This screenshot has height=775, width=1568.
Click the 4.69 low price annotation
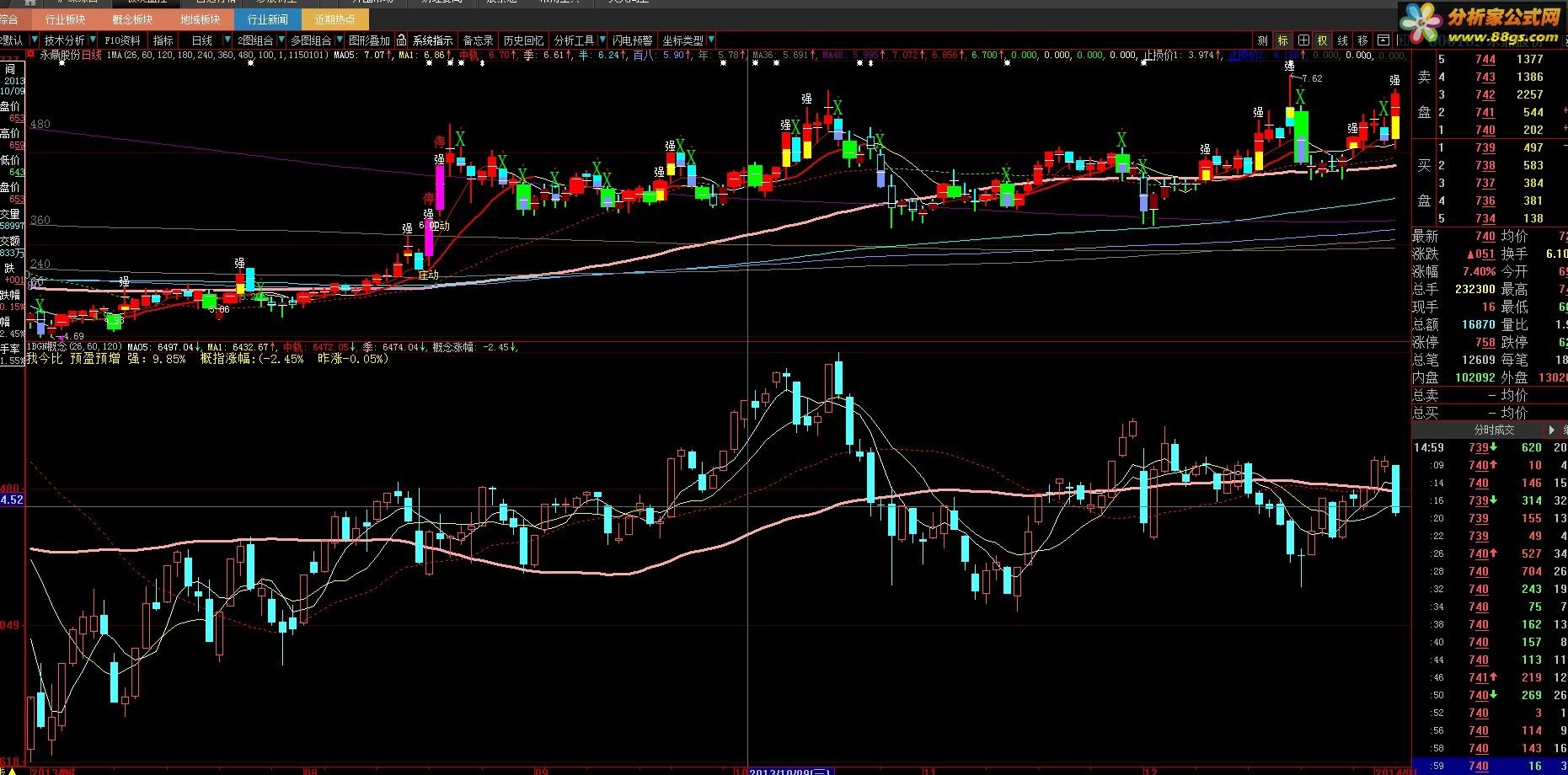point(73,336)
